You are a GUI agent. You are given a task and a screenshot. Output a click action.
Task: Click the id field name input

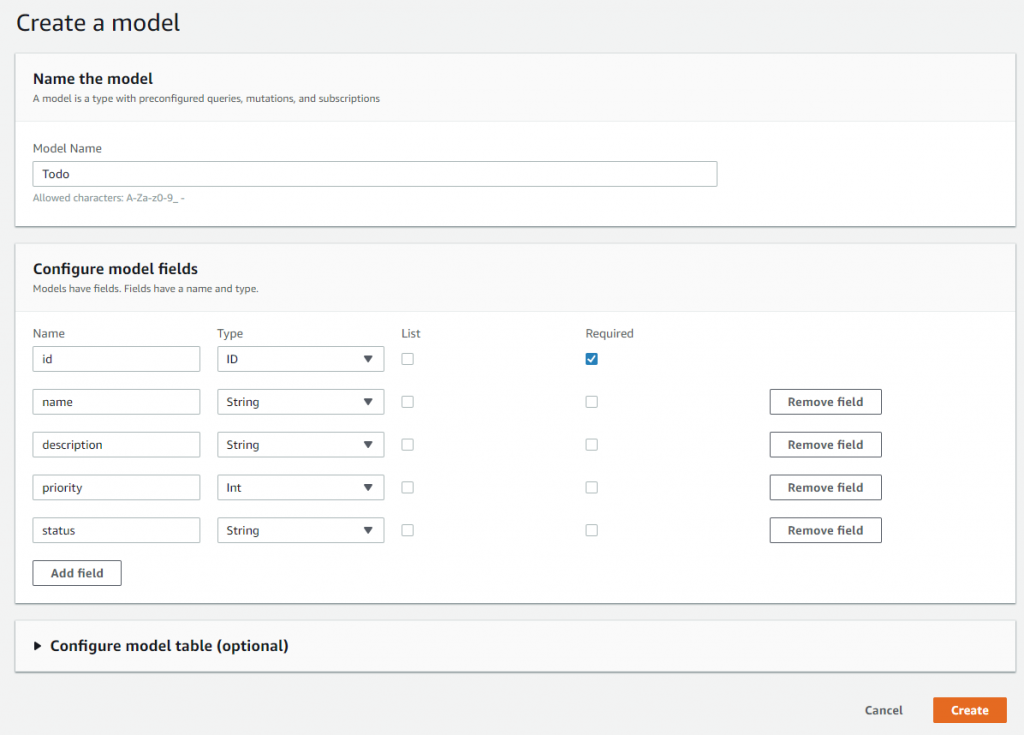coord(116,359)
